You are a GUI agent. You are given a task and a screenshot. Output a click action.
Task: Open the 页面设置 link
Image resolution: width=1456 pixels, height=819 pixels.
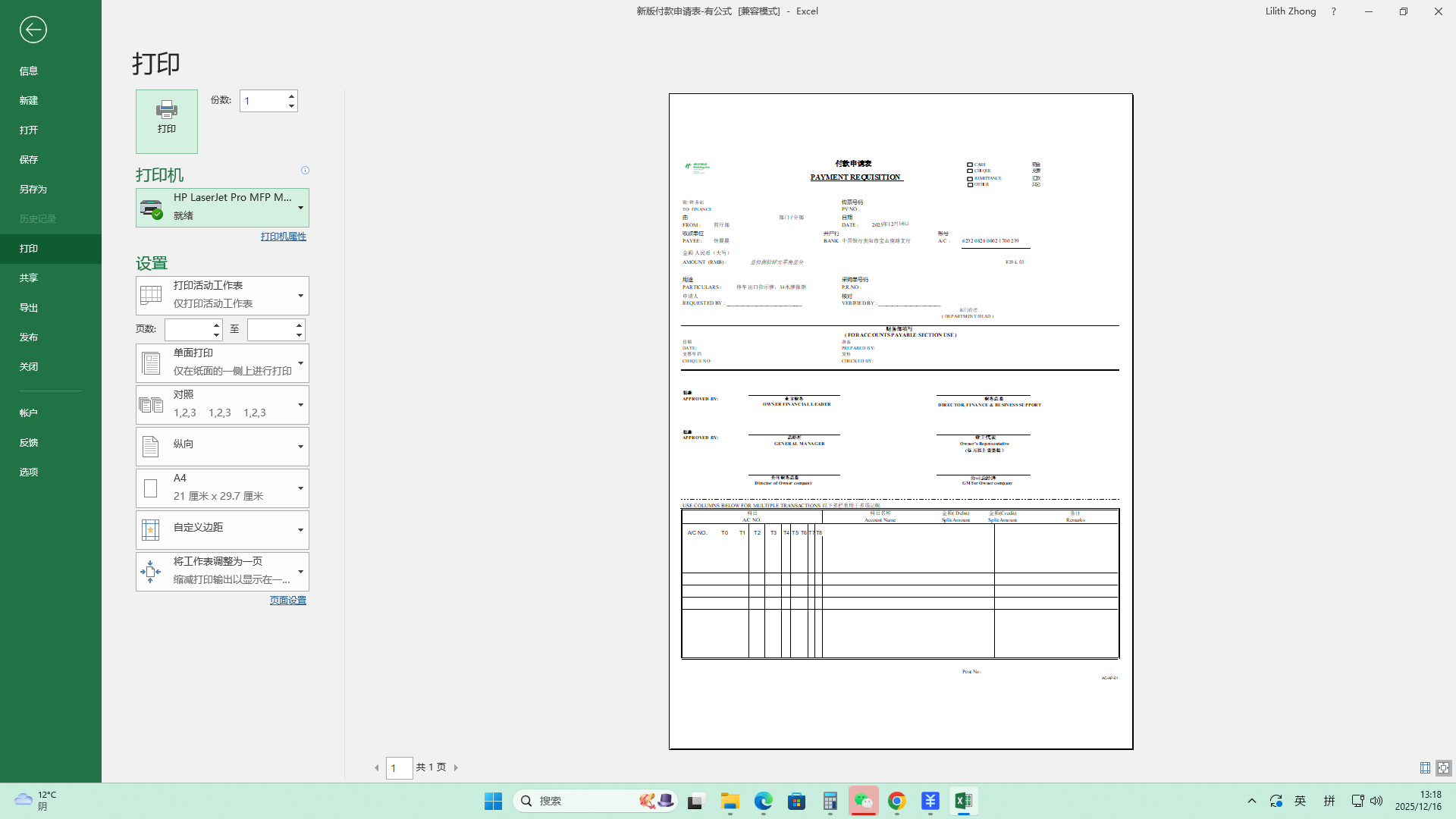(287, 601)
